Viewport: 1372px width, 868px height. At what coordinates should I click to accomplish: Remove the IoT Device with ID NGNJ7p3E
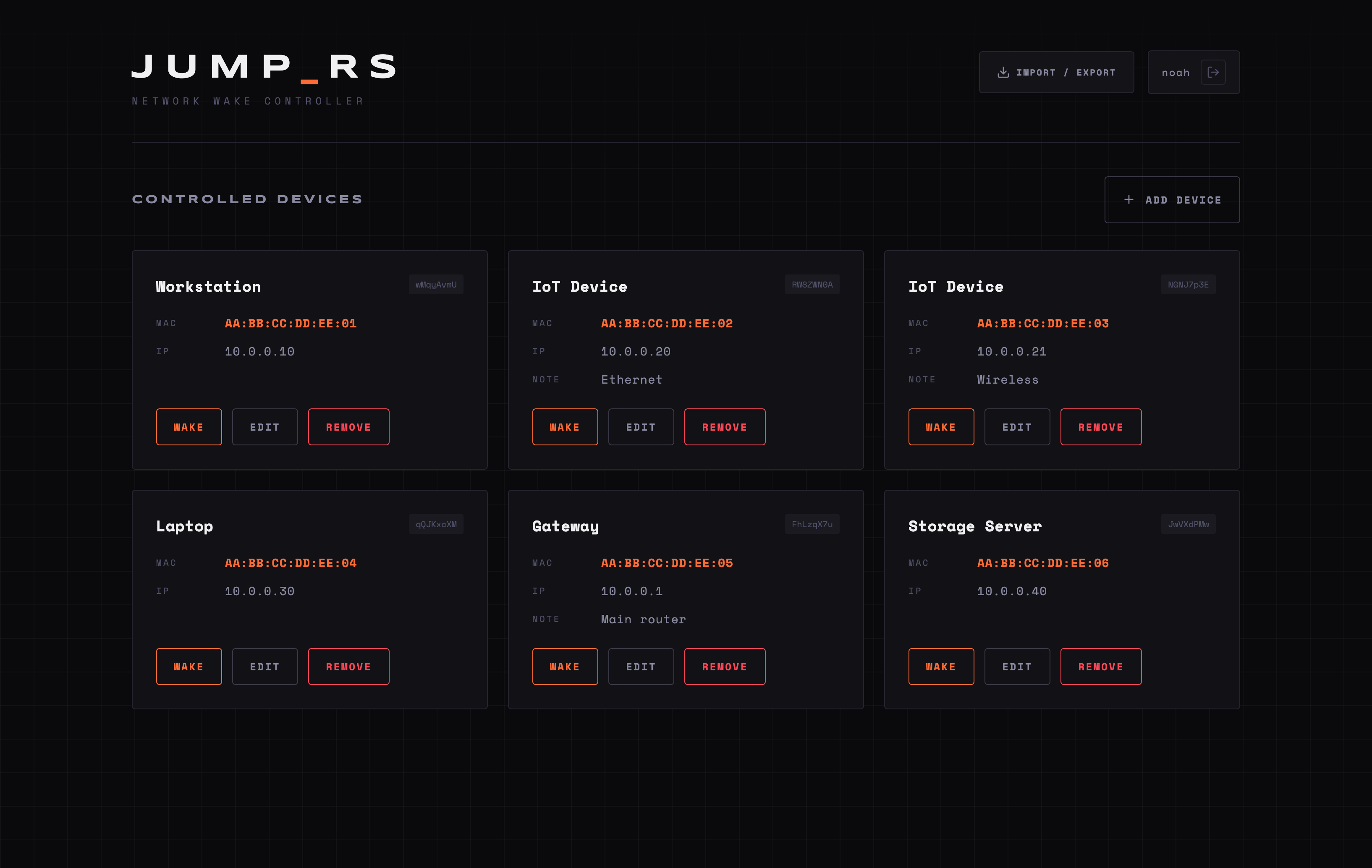1101,426
